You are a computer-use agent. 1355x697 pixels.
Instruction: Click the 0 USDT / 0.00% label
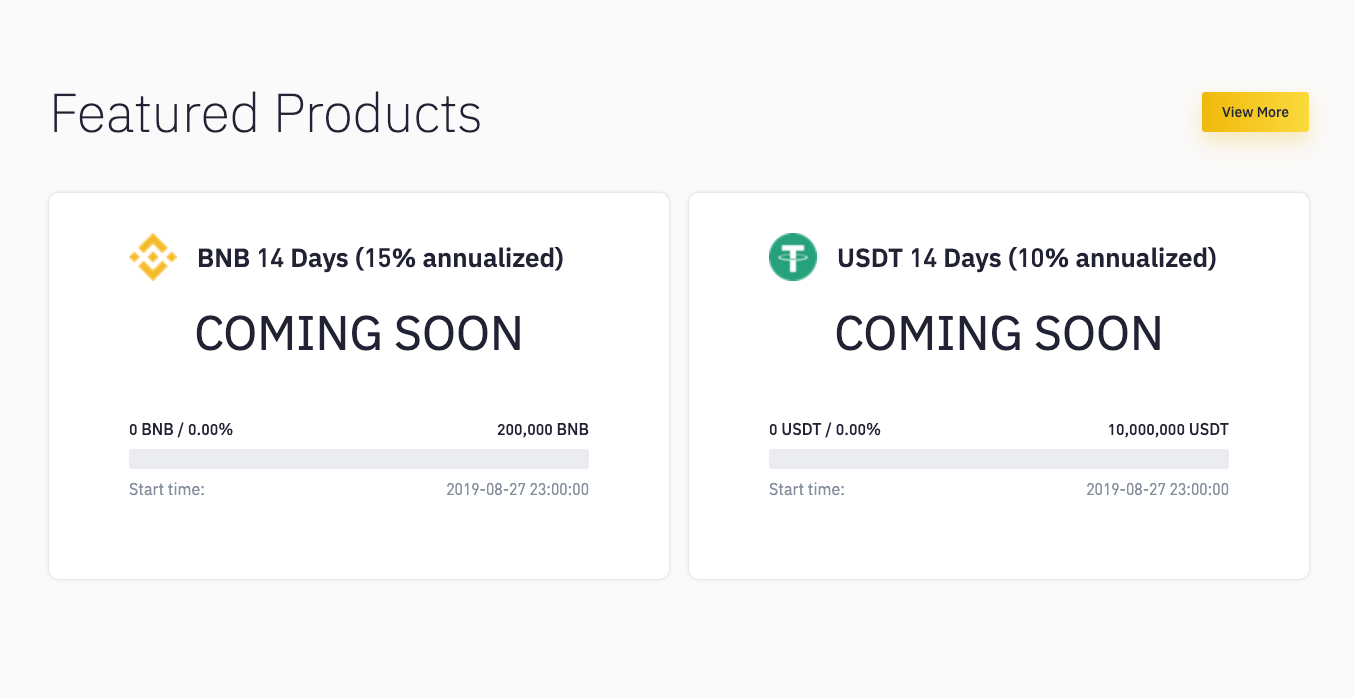coord(825,430)
